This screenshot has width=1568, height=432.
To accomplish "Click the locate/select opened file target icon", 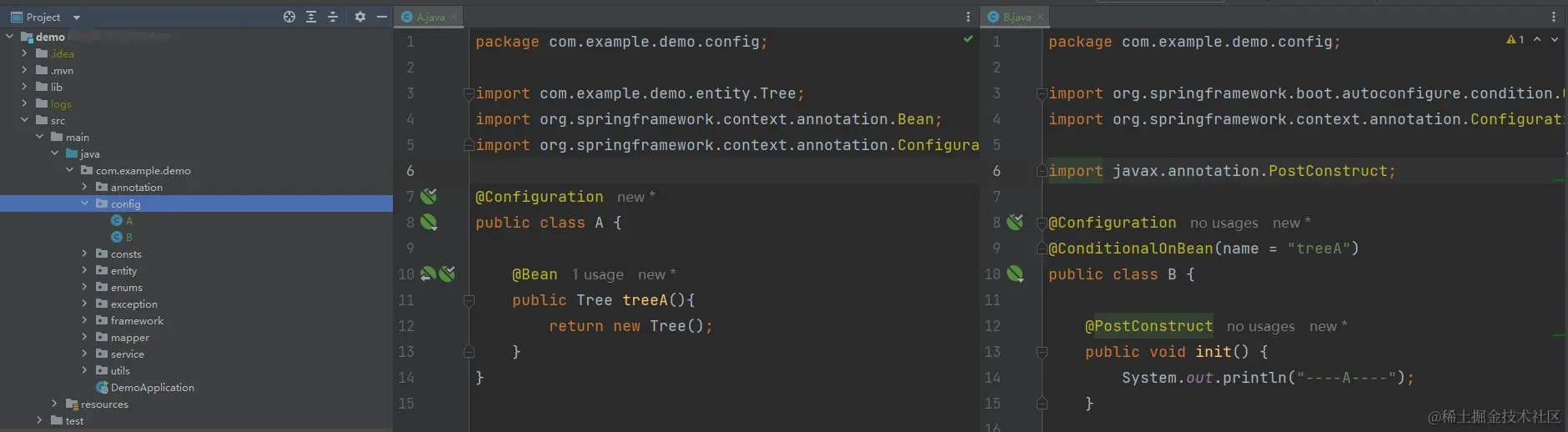I will point(289,17).
